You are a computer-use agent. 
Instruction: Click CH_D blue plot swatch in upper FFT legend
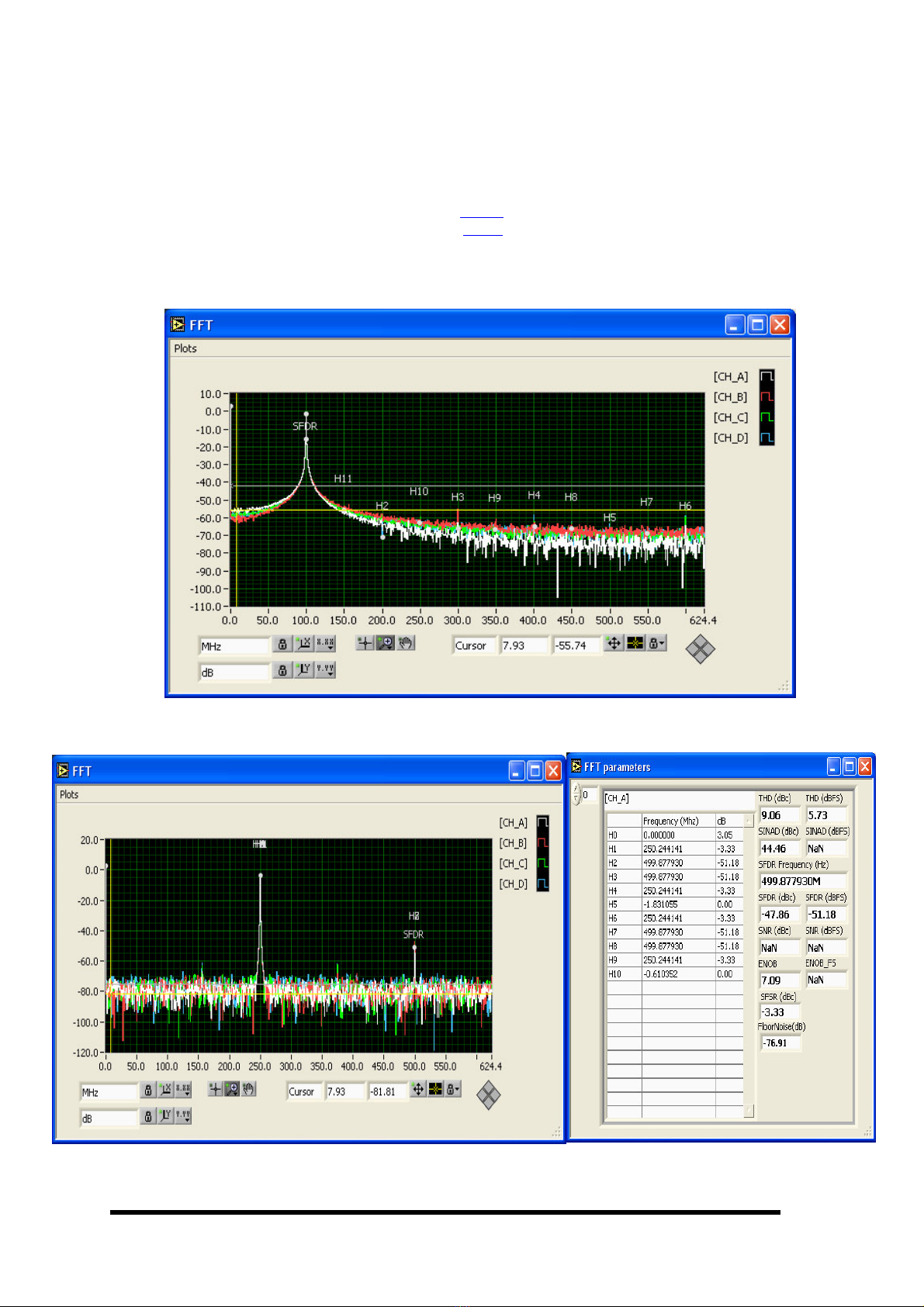pos(767,437)
